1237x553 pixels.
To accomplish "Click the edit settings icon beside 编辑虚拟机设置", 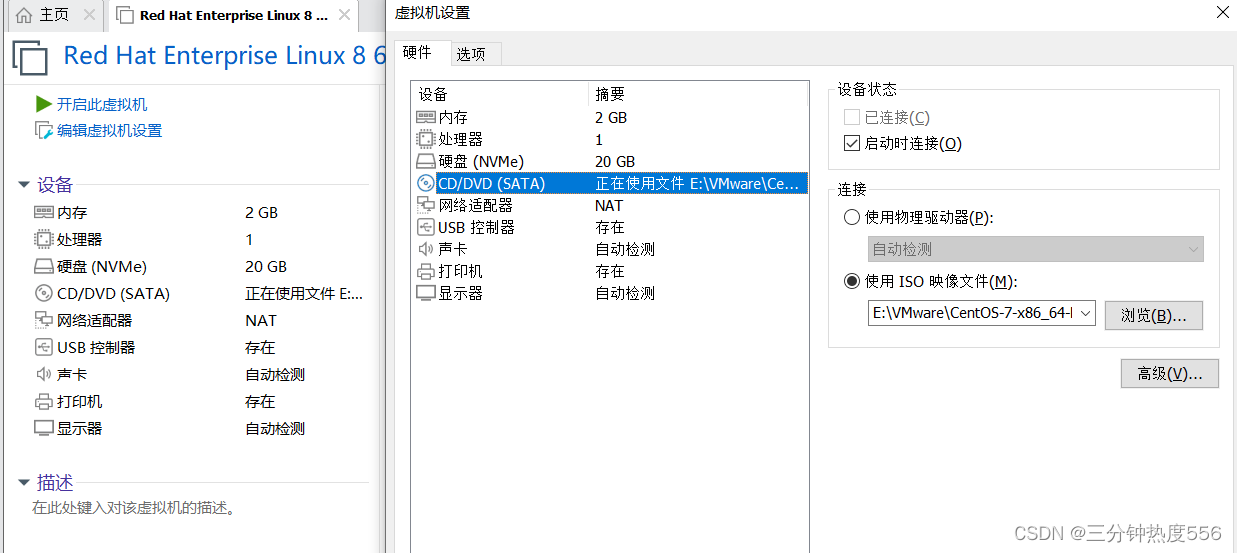I will pos(44,130).
